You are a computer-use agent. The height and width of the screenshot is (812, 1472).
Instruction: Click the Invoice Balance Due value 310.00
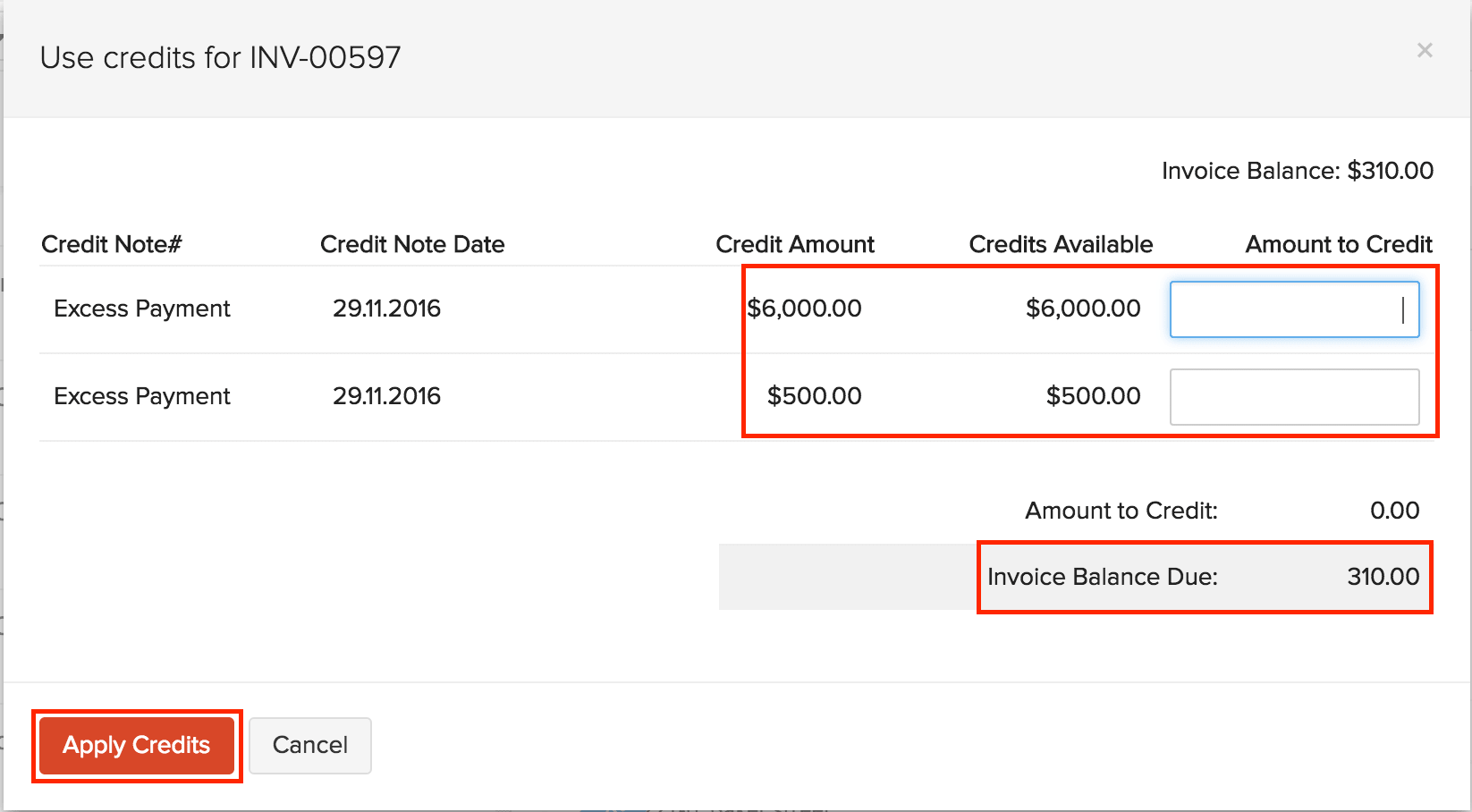pos(1384,577)
